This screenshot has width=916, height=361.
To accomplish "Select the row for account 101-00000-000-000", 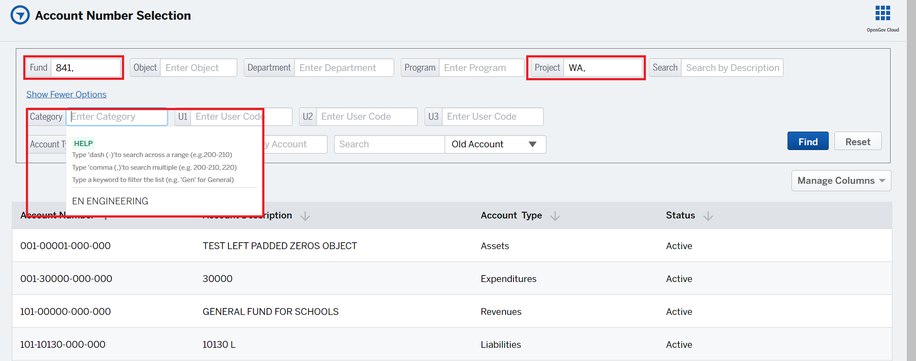I will click(x=452, y=311).
